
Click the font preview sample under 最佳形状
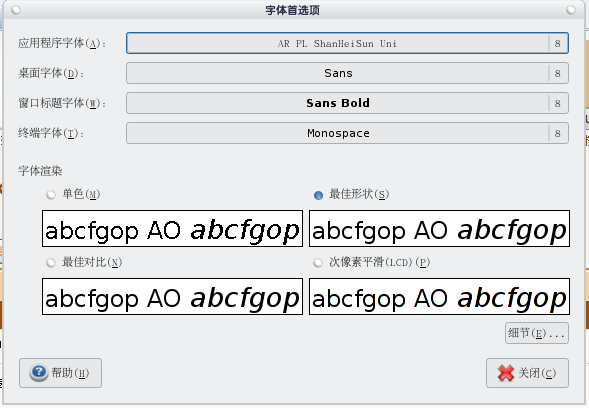439,228
